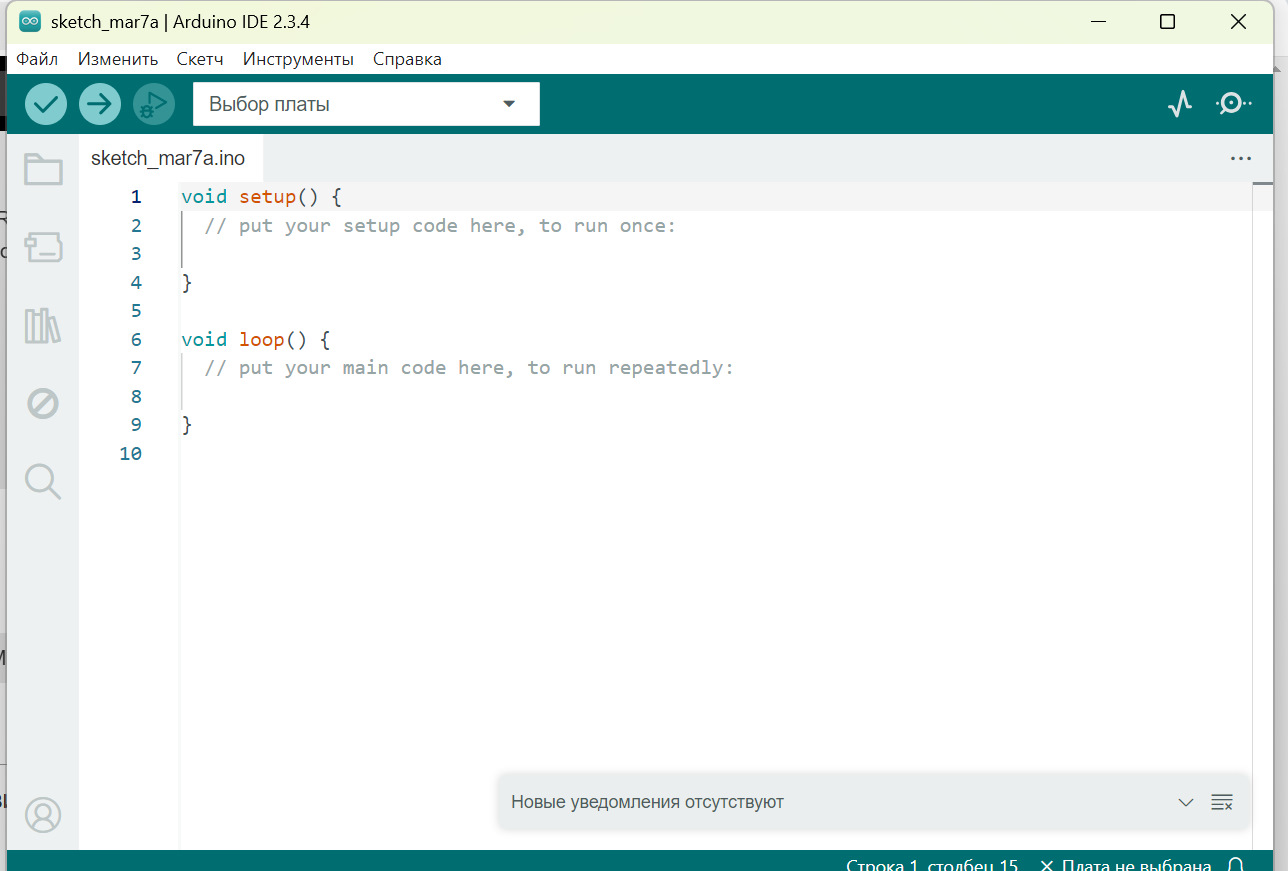The image size is (1288, 871).
Task: Open the Инструменты menu
Action: pyautogui.click(x=298, y=59)
